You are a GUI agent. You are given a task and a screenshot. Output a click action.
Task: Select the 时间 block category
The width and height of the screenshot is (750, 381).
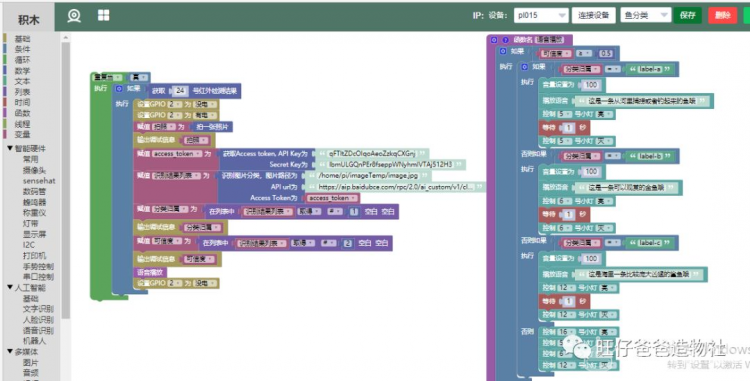[22, 102]
